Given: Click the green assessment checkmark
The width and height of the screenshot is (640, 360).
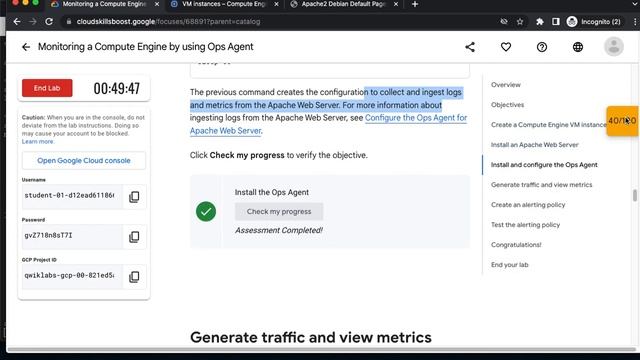Looking at the screenshot, I should (x=206, y=211).
